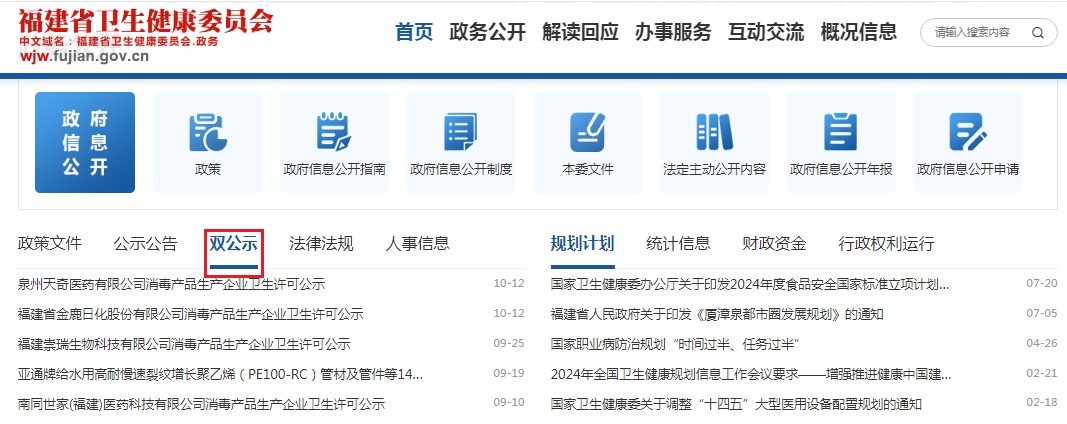The height and width of the screenshot is (424, 1067).
Task: Click date 02-18 beside 十四五 article
Action: click(1042, 403)
